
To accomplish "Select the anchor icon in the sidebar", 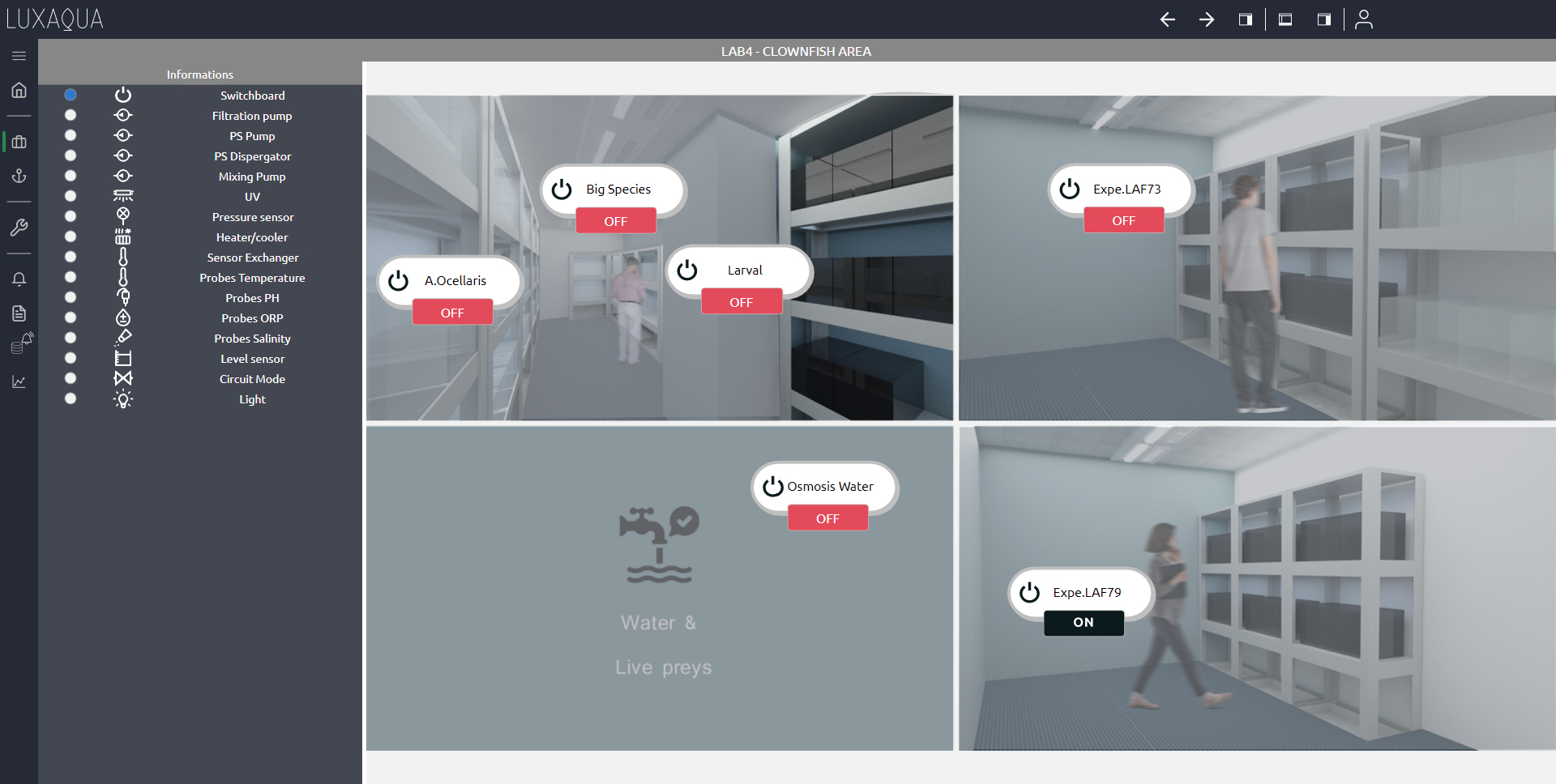I will coord(19,176).
